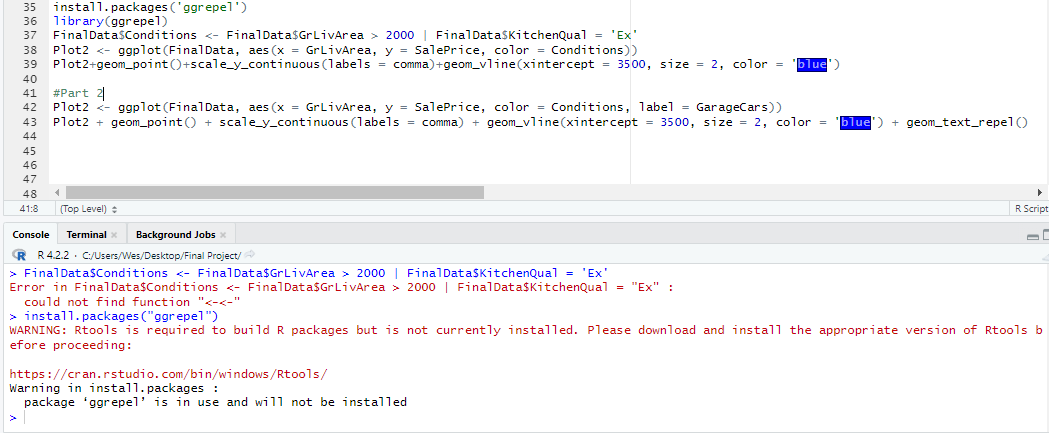Screen dimensions: 1049x433
Task: Close the Terminal tab with its x
Action: tap(114, 235)
